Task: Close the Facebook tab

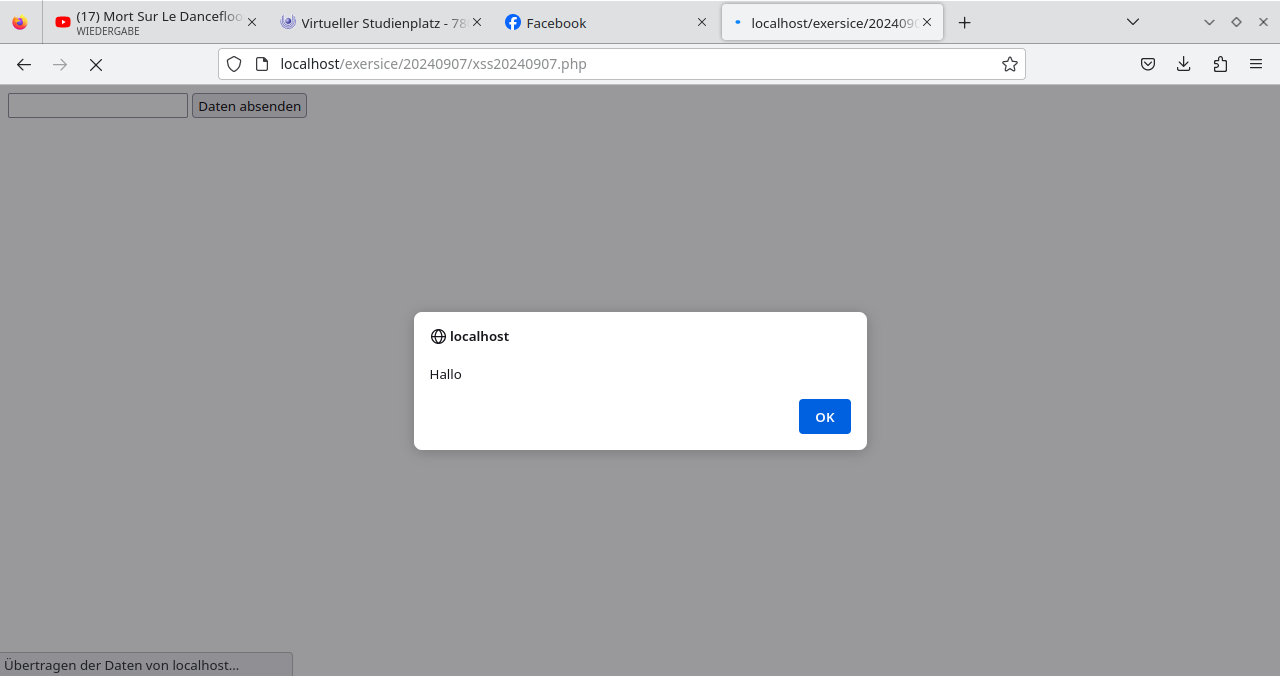Action: tap(702, 22)
